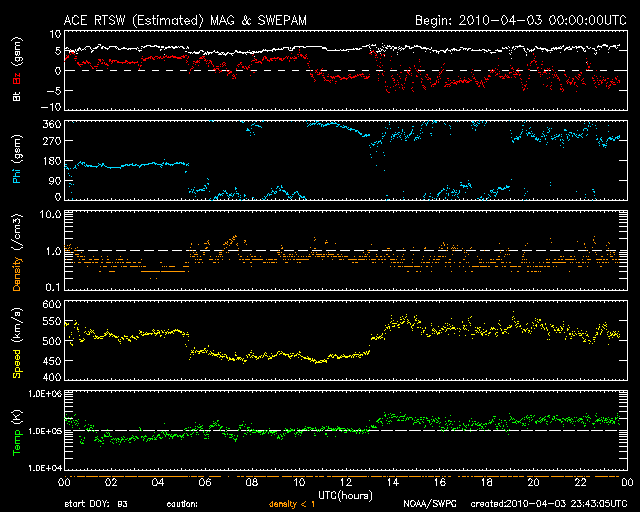
Task: Click the orange 'density < 1' legend
Action: click(292, 504)
